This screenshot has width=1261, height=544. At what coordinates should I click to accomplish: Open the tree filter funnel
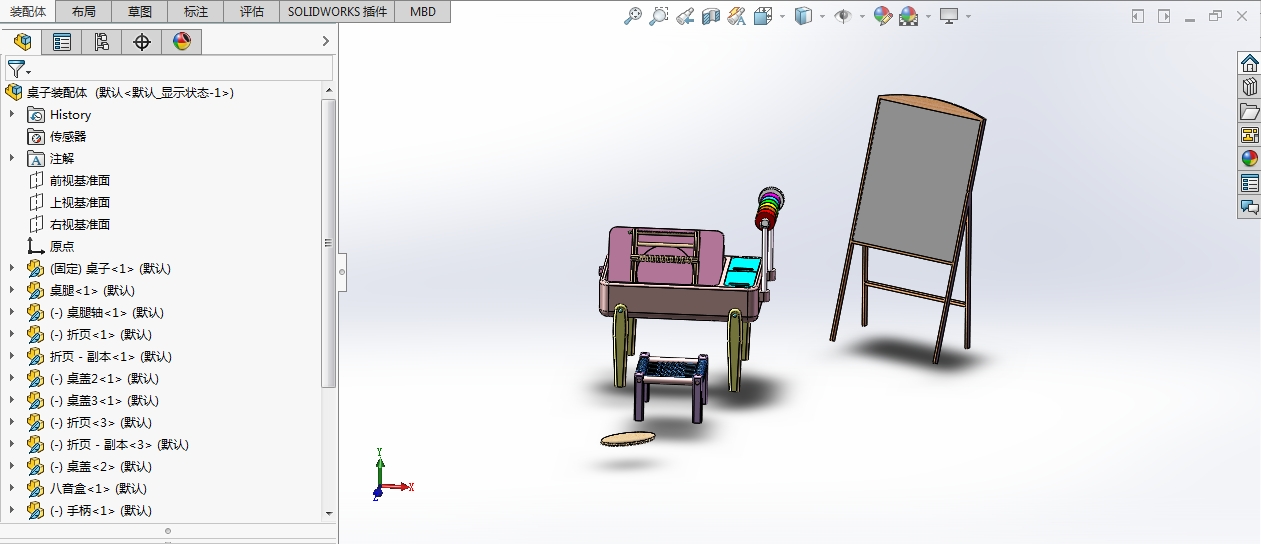[x=17, y=69]
